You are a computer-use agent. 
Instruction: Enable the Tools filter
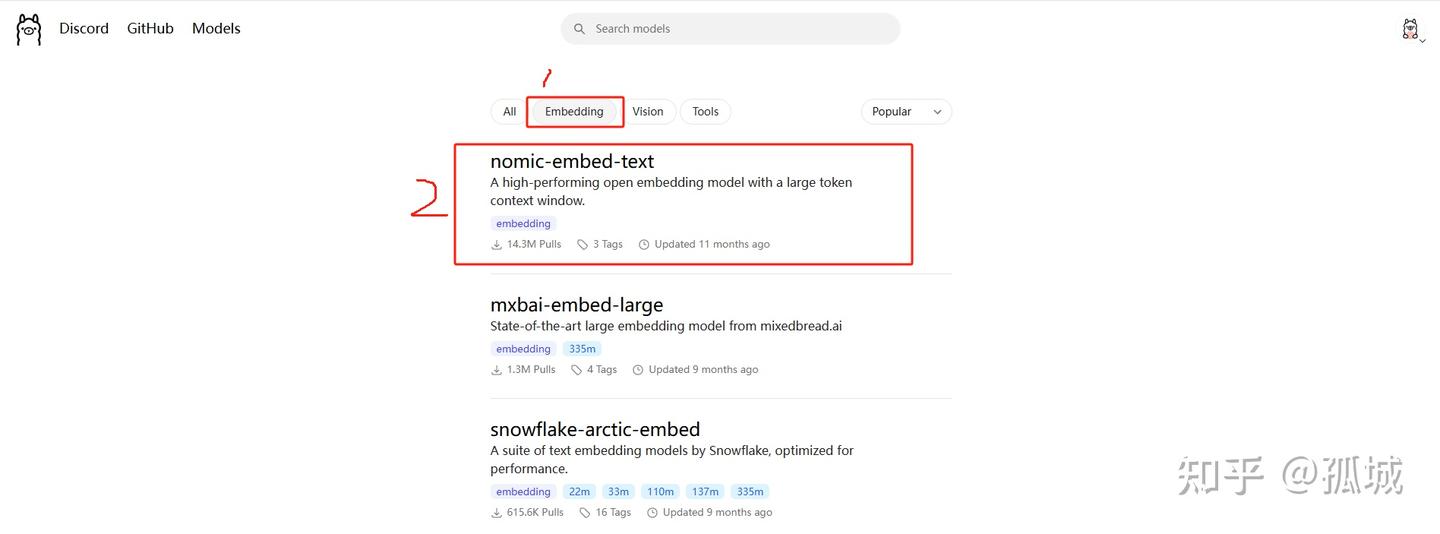[705, 112]
